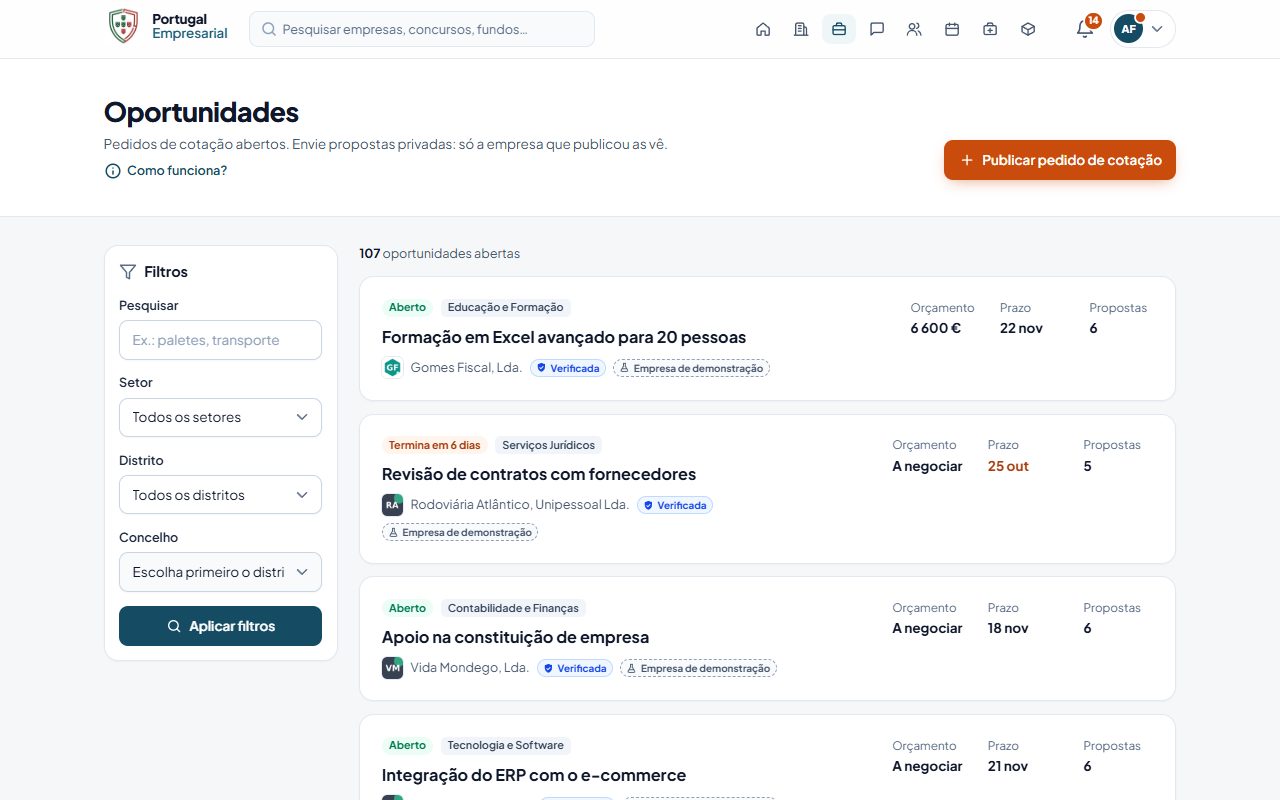Viewport: 1280px width, 800px height.
Task: Click the Tecnologia e Software tag
Action: (505, 745)
